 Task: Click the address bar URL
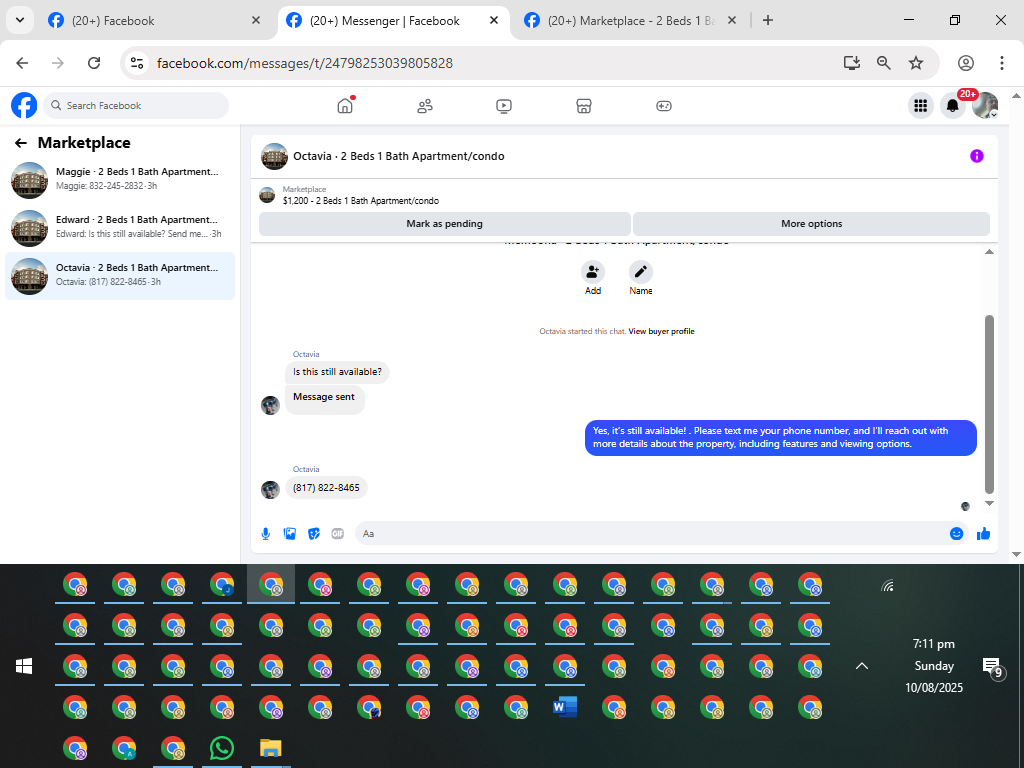[x=304, y=63]
